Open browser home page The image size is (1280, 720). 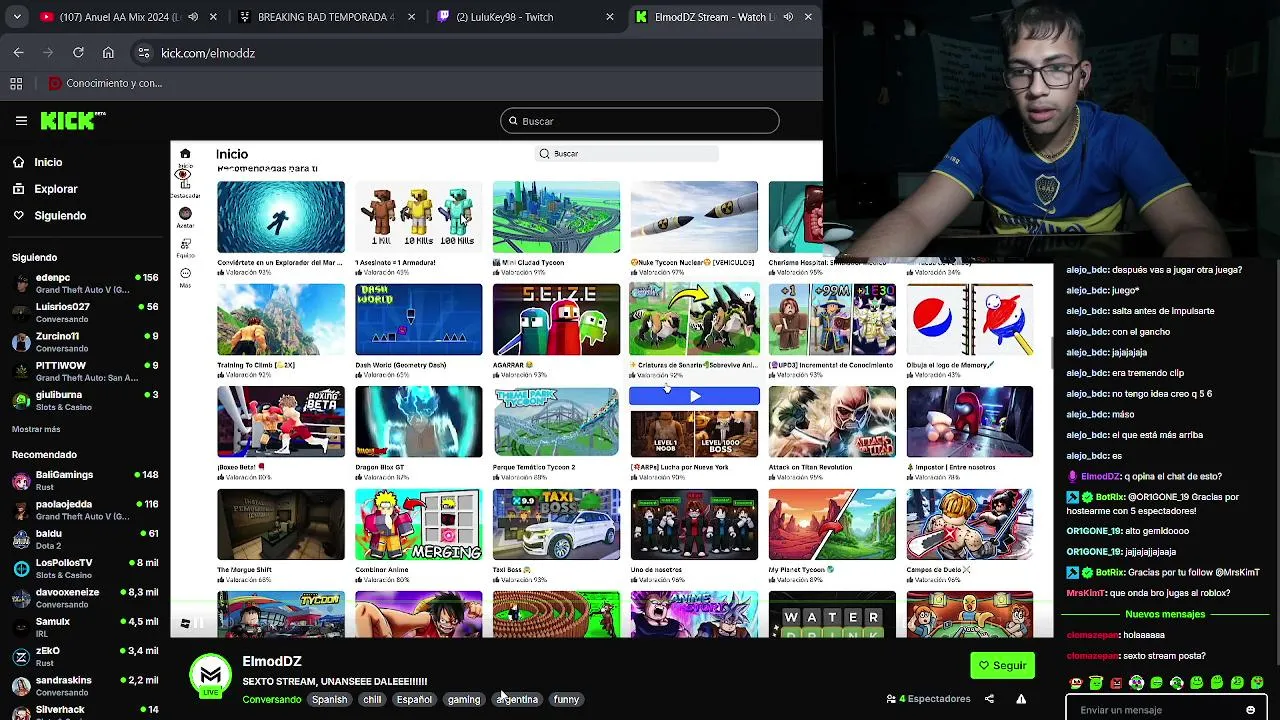tap(108, 53)
